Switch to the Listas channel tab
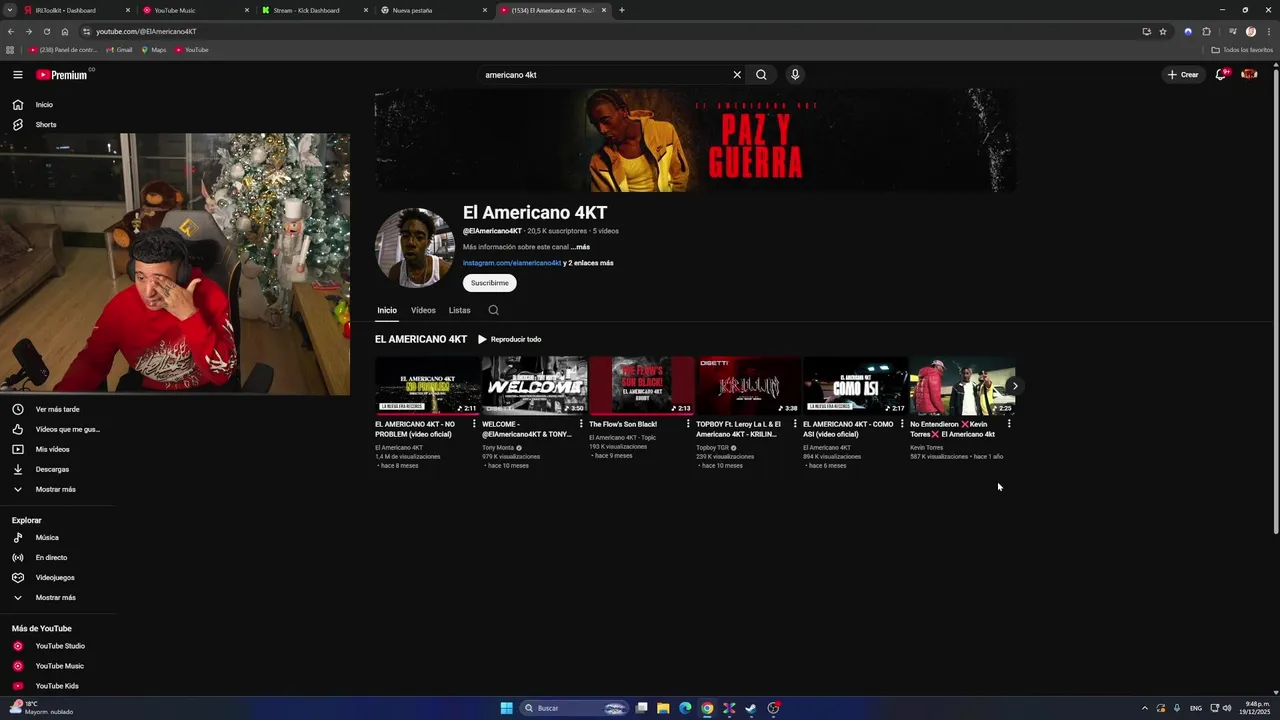This screenshot has width=1280, height=720. 459,310
